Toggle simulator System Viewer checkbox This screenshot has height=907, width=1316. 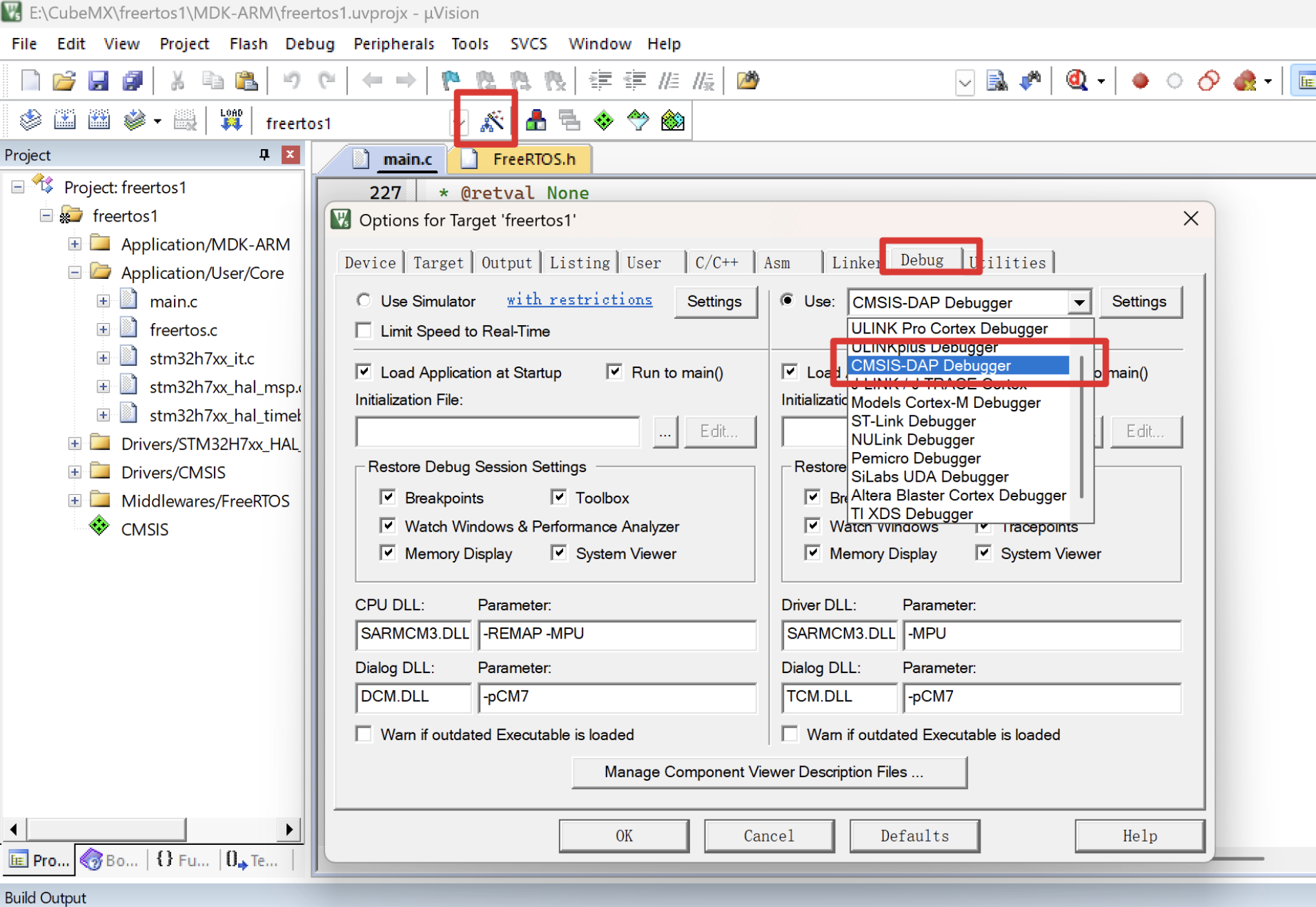point(559,553)
